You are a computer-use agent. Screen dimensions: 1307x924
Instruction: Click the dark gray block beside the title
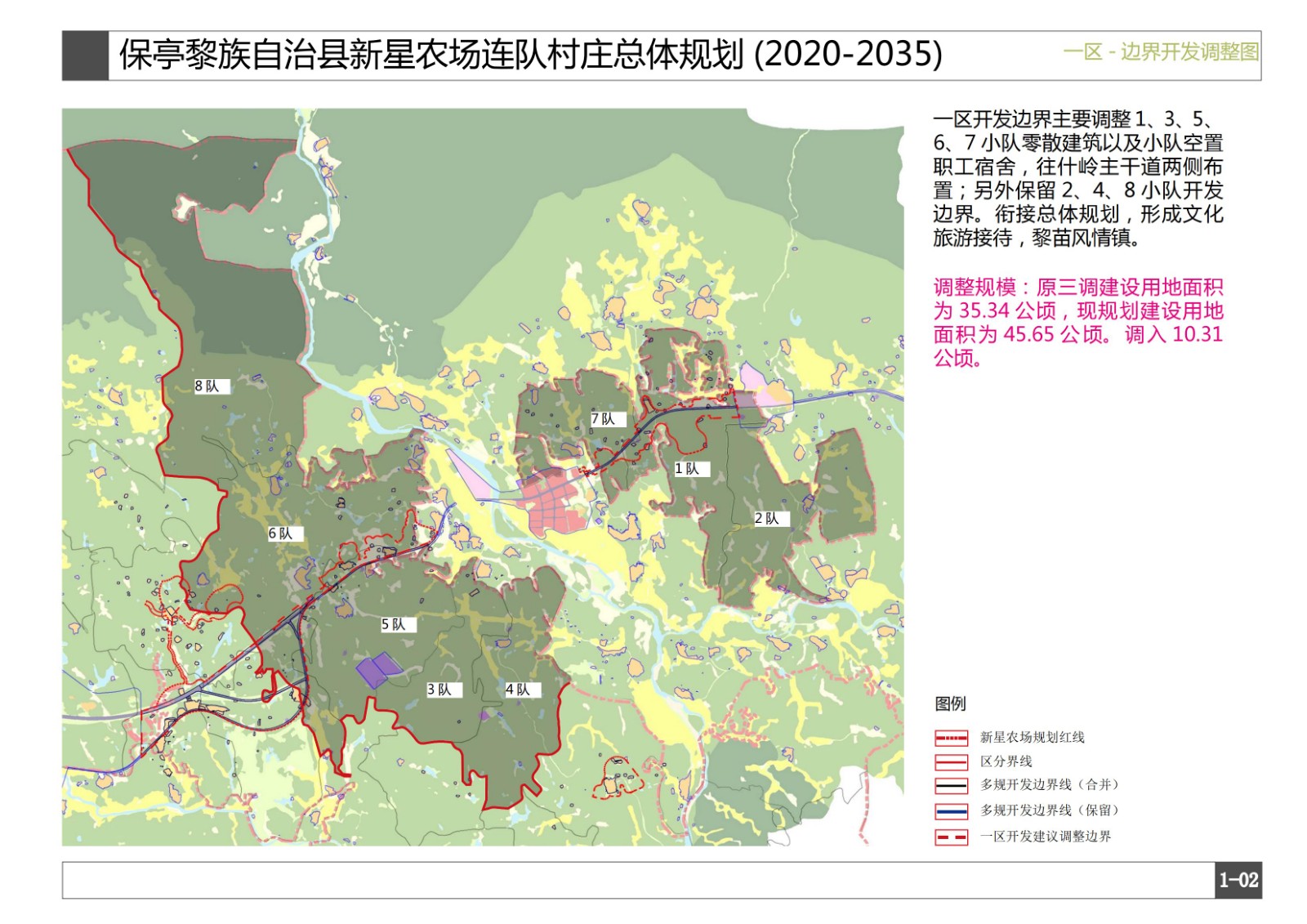(85, 56)
